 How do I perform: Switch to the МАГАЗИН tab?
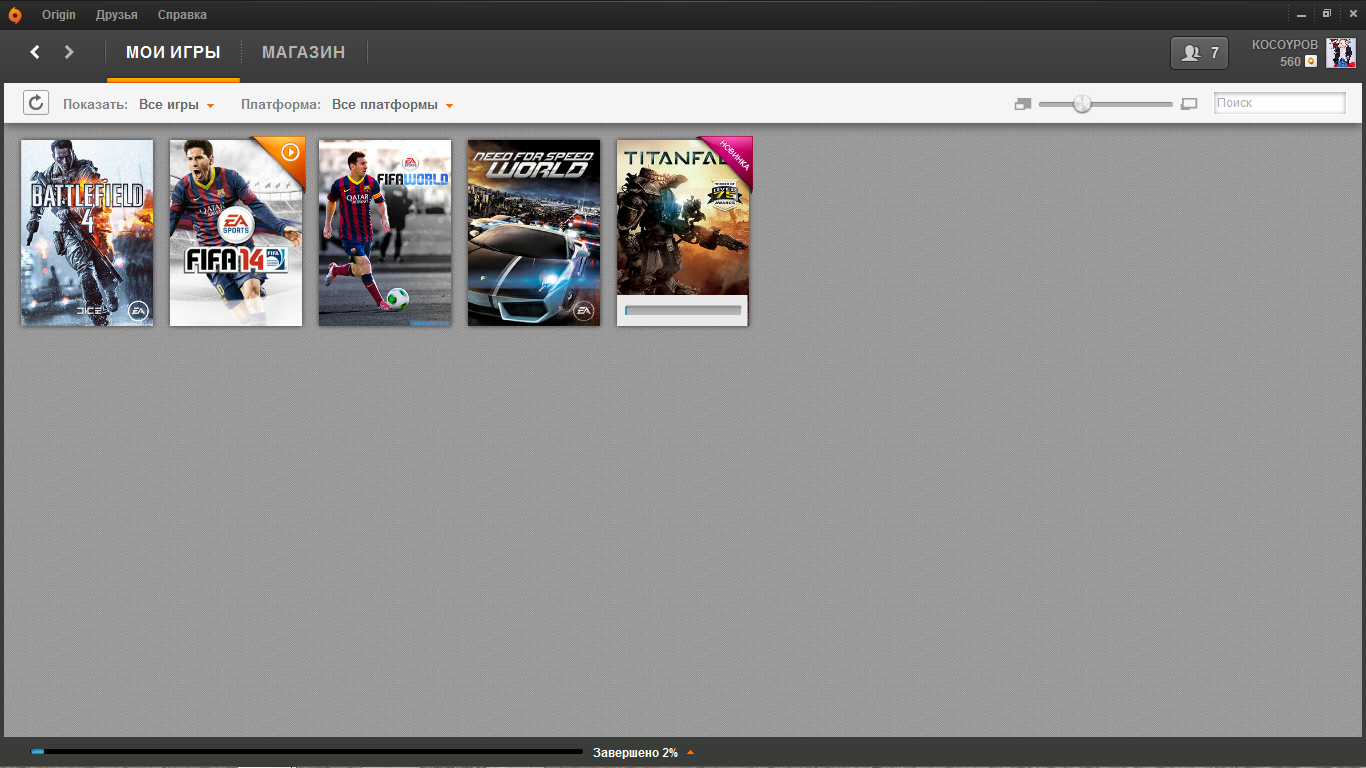304,52
